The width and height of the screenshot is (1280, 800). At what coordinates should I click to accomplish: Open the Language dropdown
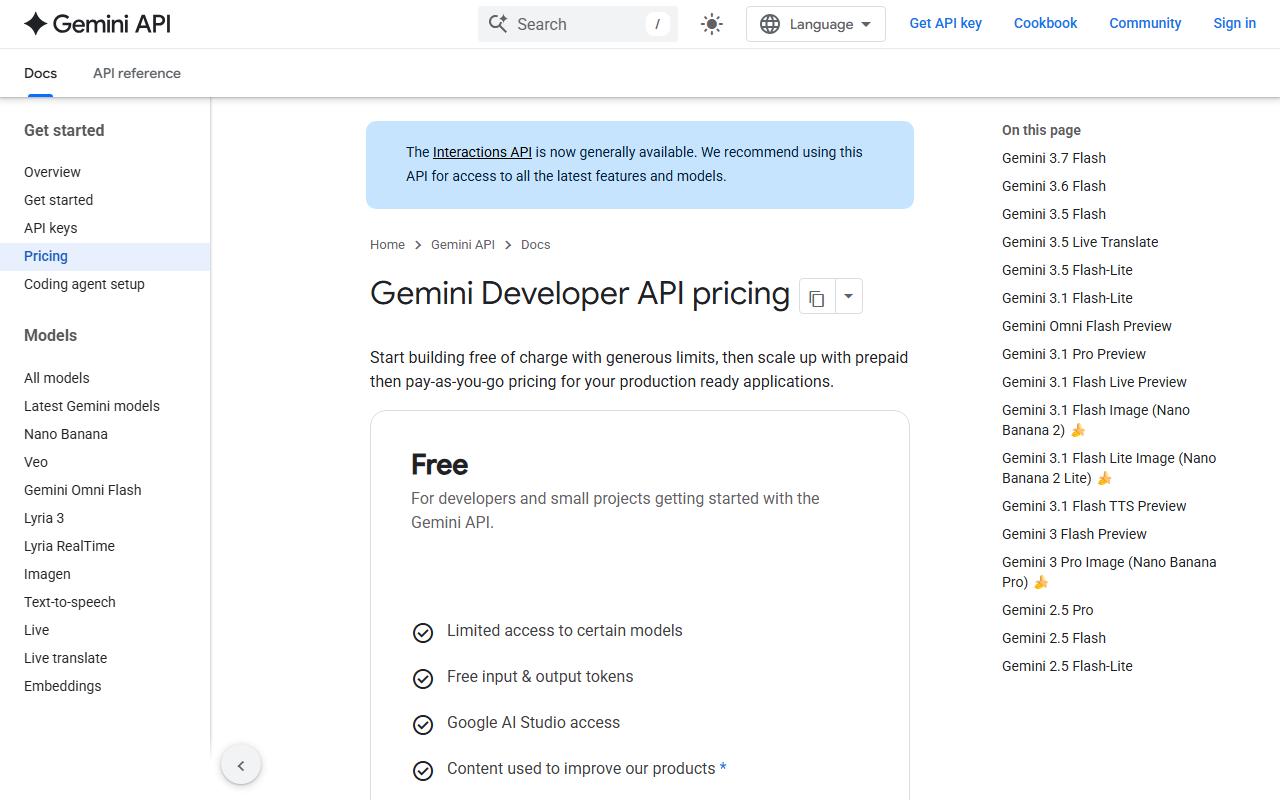[816, 24]
